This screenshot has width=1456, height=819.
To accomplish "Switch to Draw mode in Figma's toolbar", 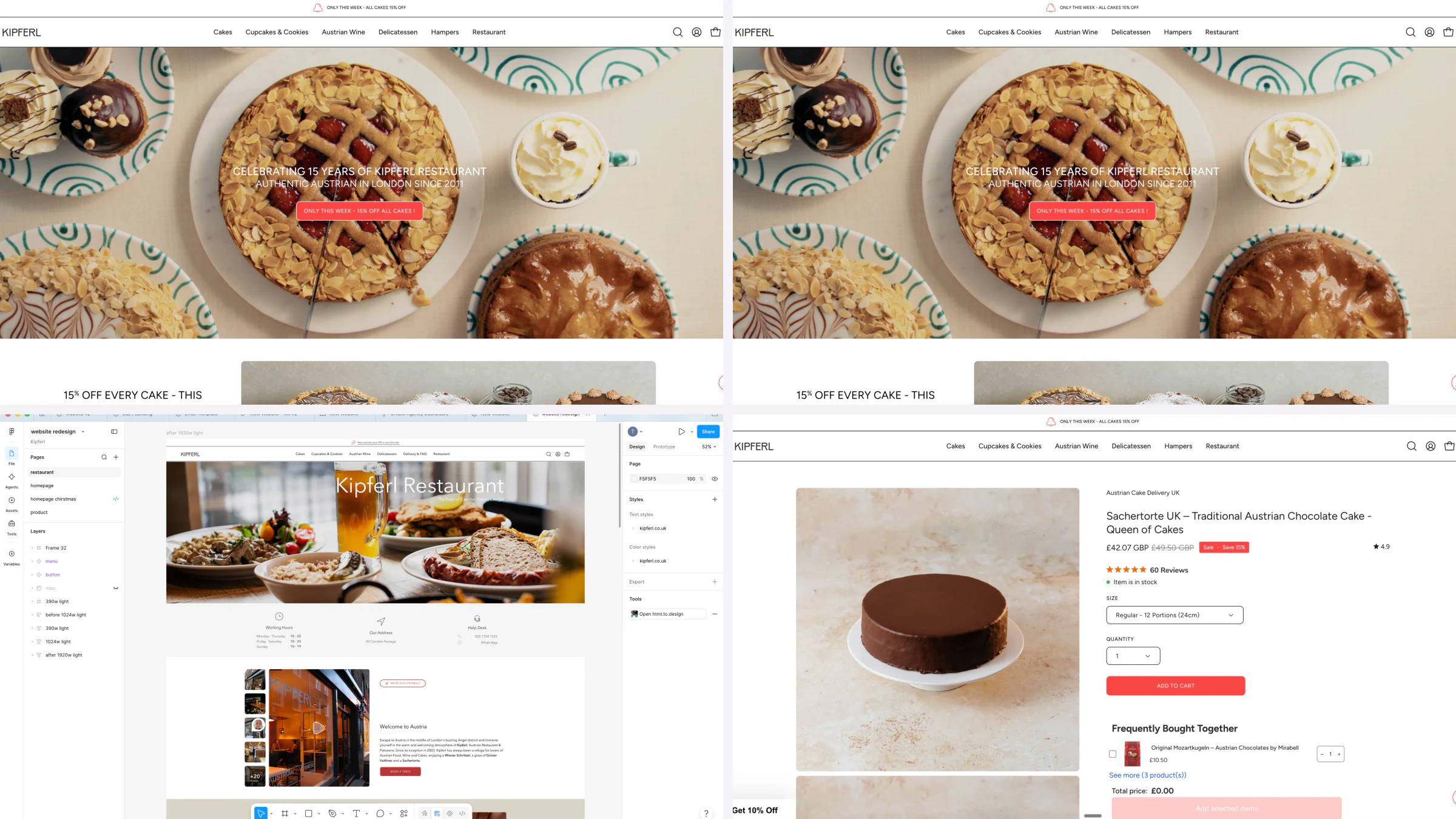I will [424, 814].
